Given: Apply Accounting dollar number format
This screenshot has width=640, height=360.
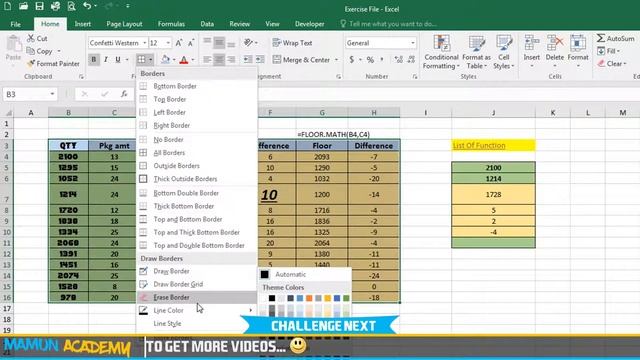Looking at the screenshot, I should (351, 60).
